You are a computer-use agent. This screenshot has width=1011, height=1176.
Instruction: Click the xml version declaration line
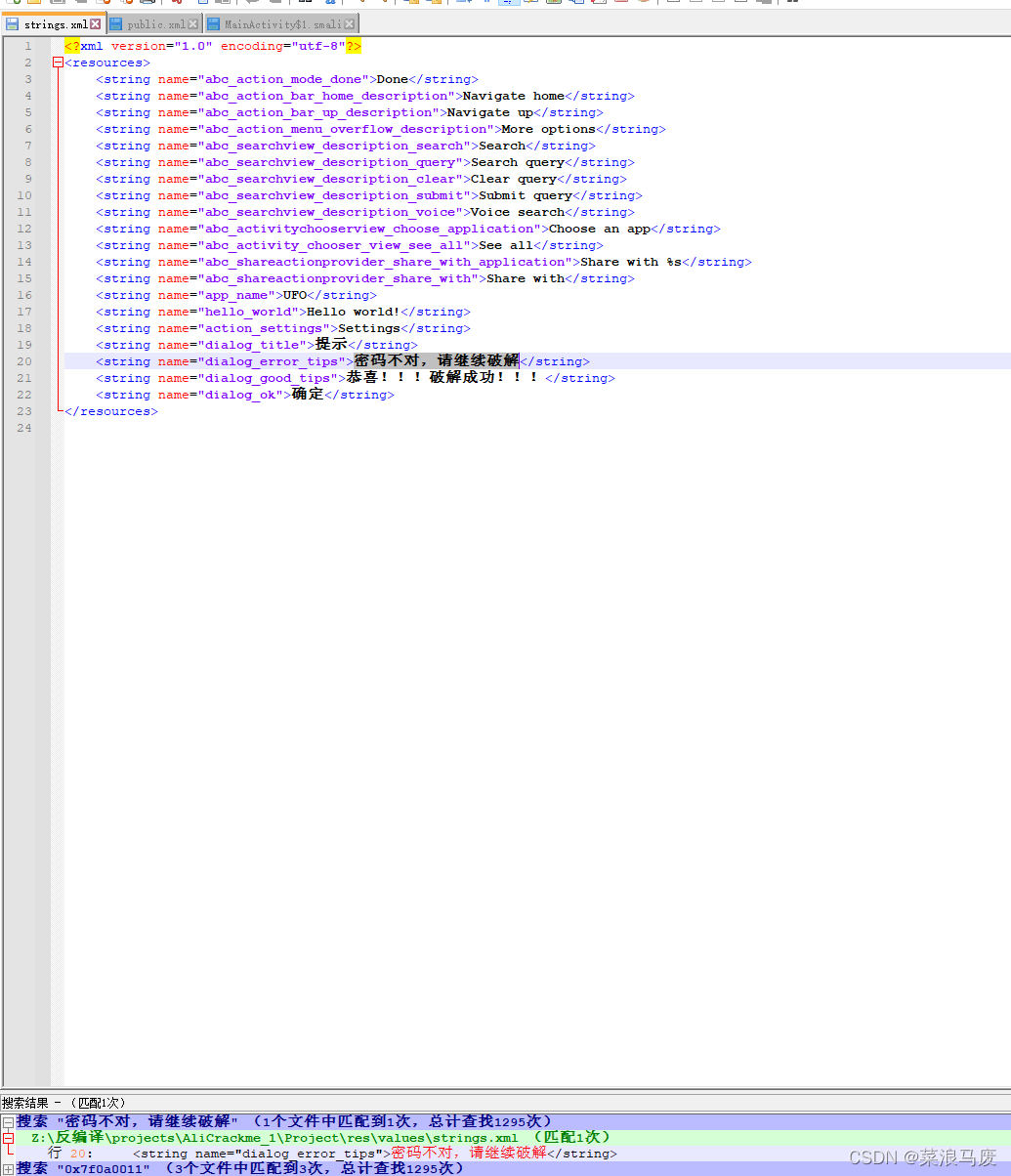[x=213, y=46]
